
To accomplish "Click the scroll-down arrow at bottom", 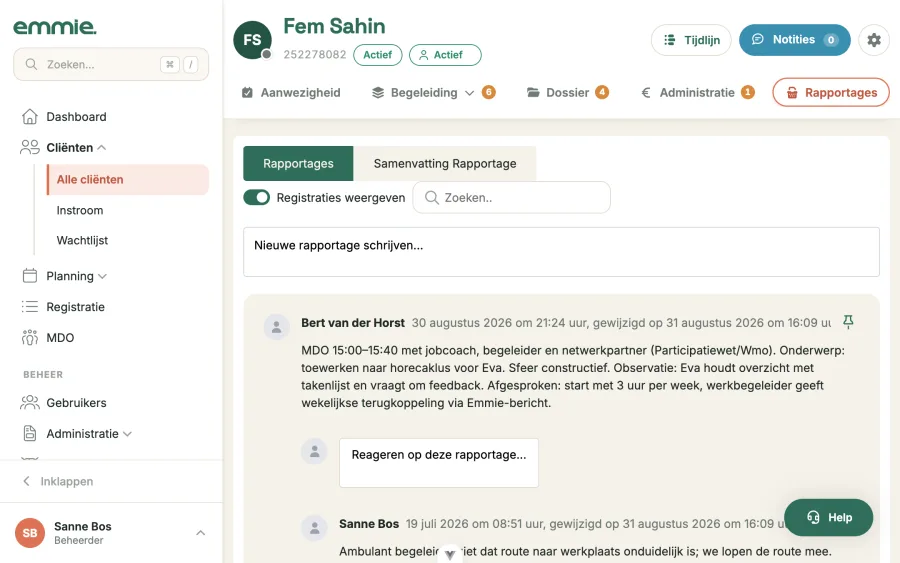I will pyautogui.click(x=450, y=554).
